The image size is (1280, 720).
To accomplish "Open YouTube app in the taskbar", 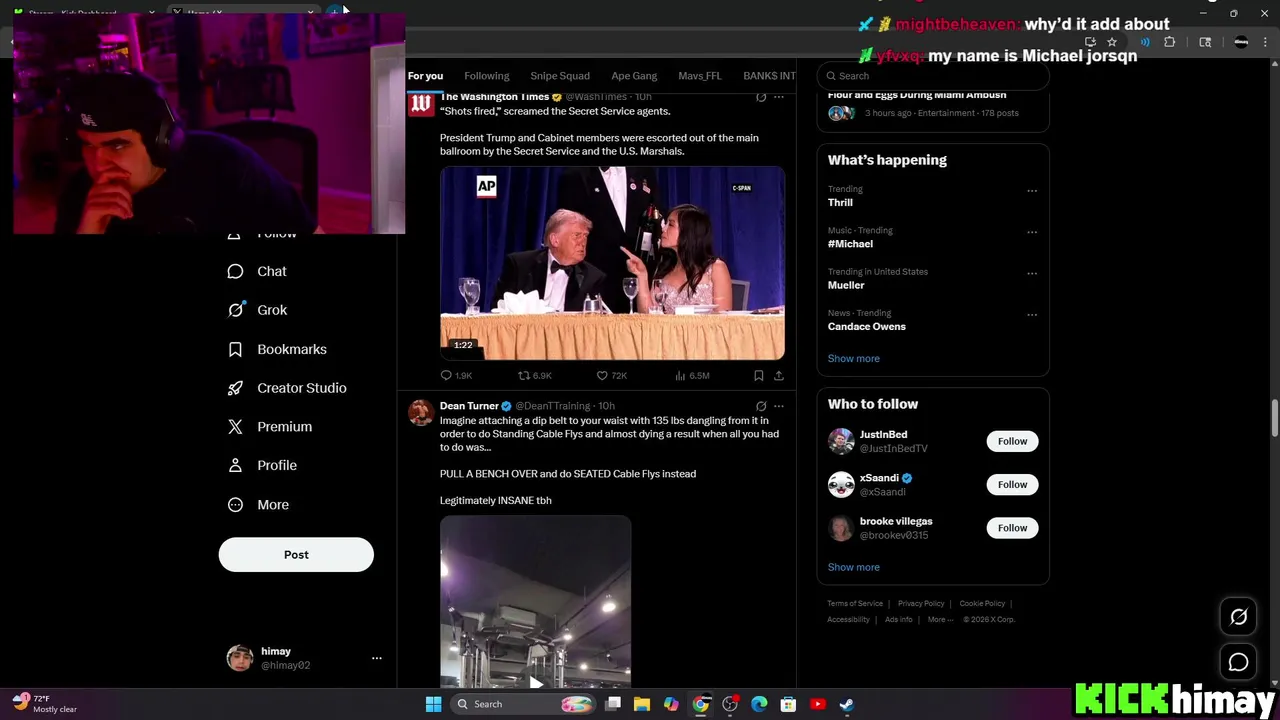I will coord(817,704).
